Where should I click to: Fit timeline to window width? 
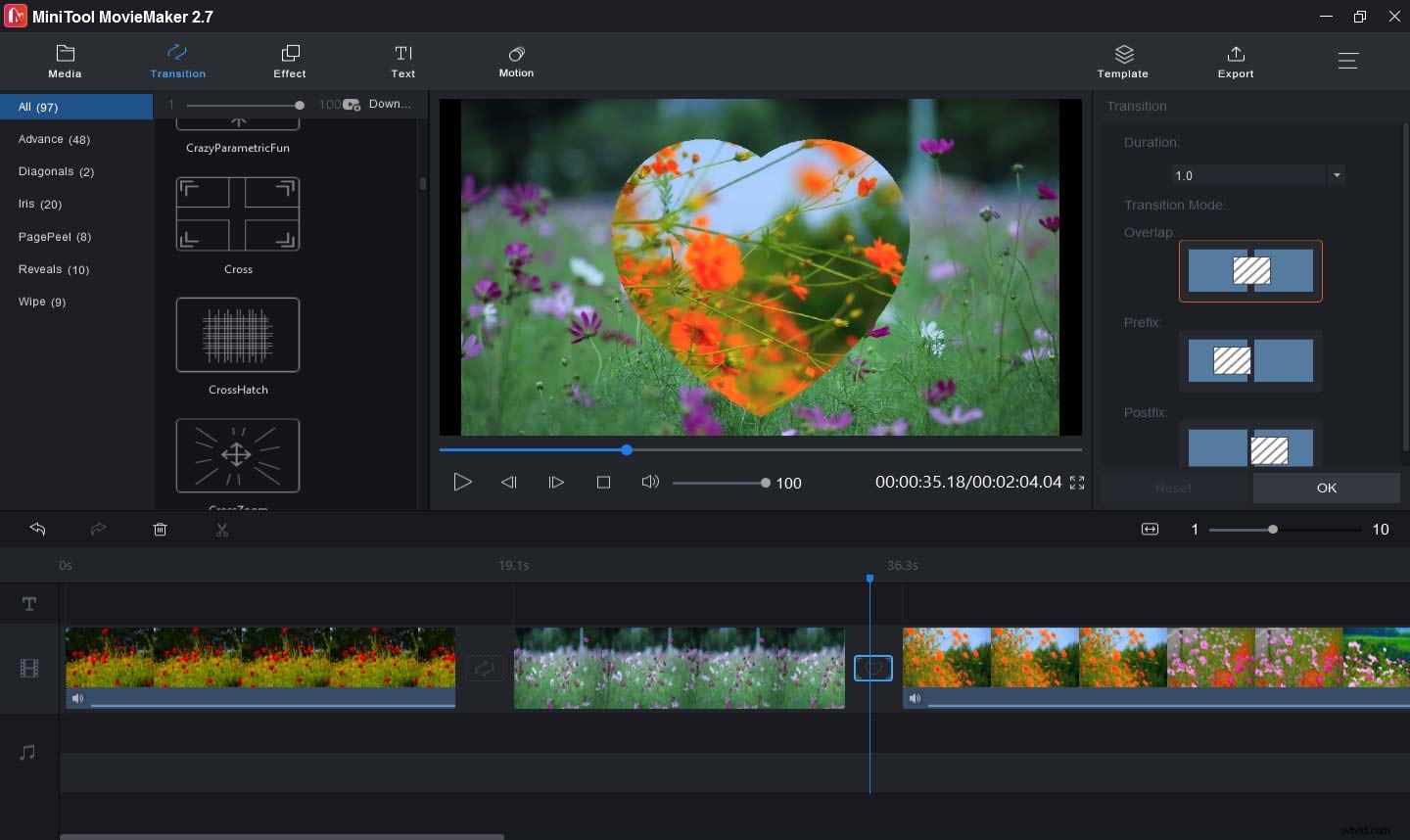point(1150,530)
